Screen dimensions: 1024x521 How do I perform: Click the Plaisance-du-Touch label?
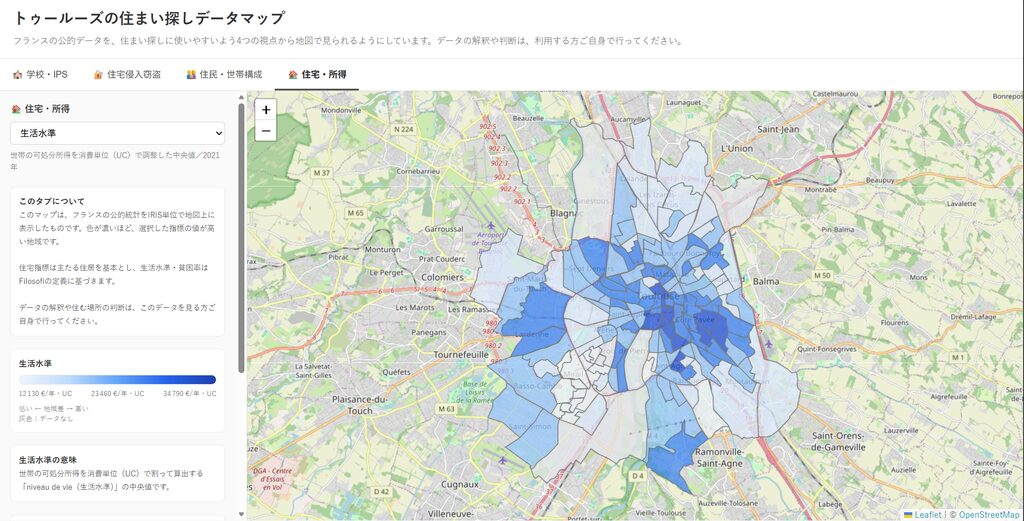point(360,405)
